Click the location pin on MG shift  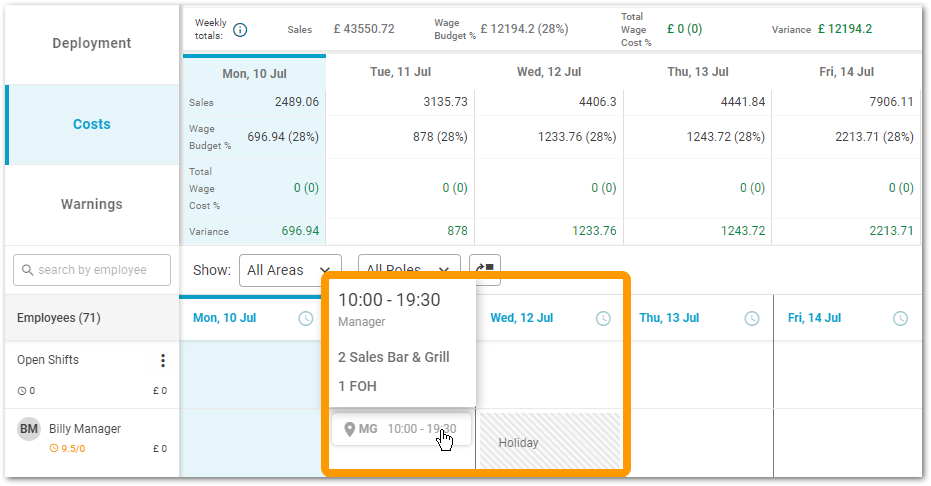[x=350, y=429]
